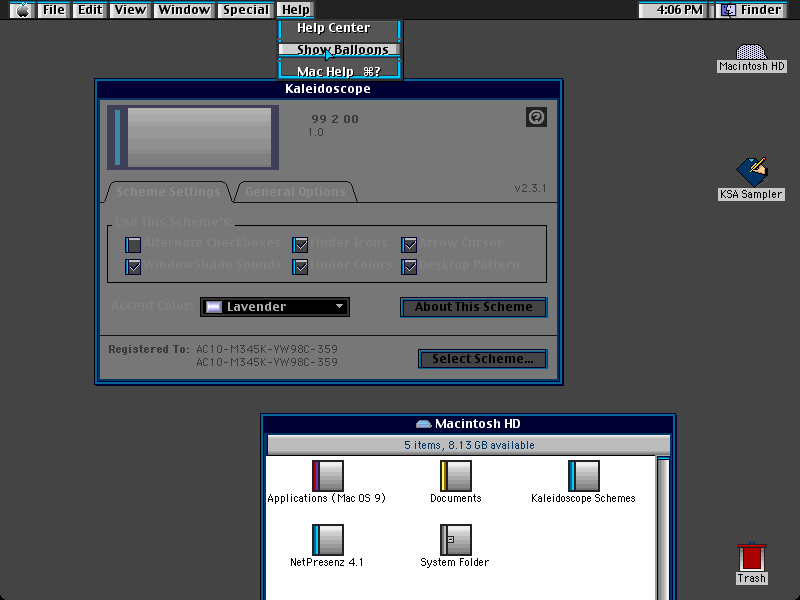
Task: Select the KSA Sampler desktop icon
Action: (x=752, y=172)
